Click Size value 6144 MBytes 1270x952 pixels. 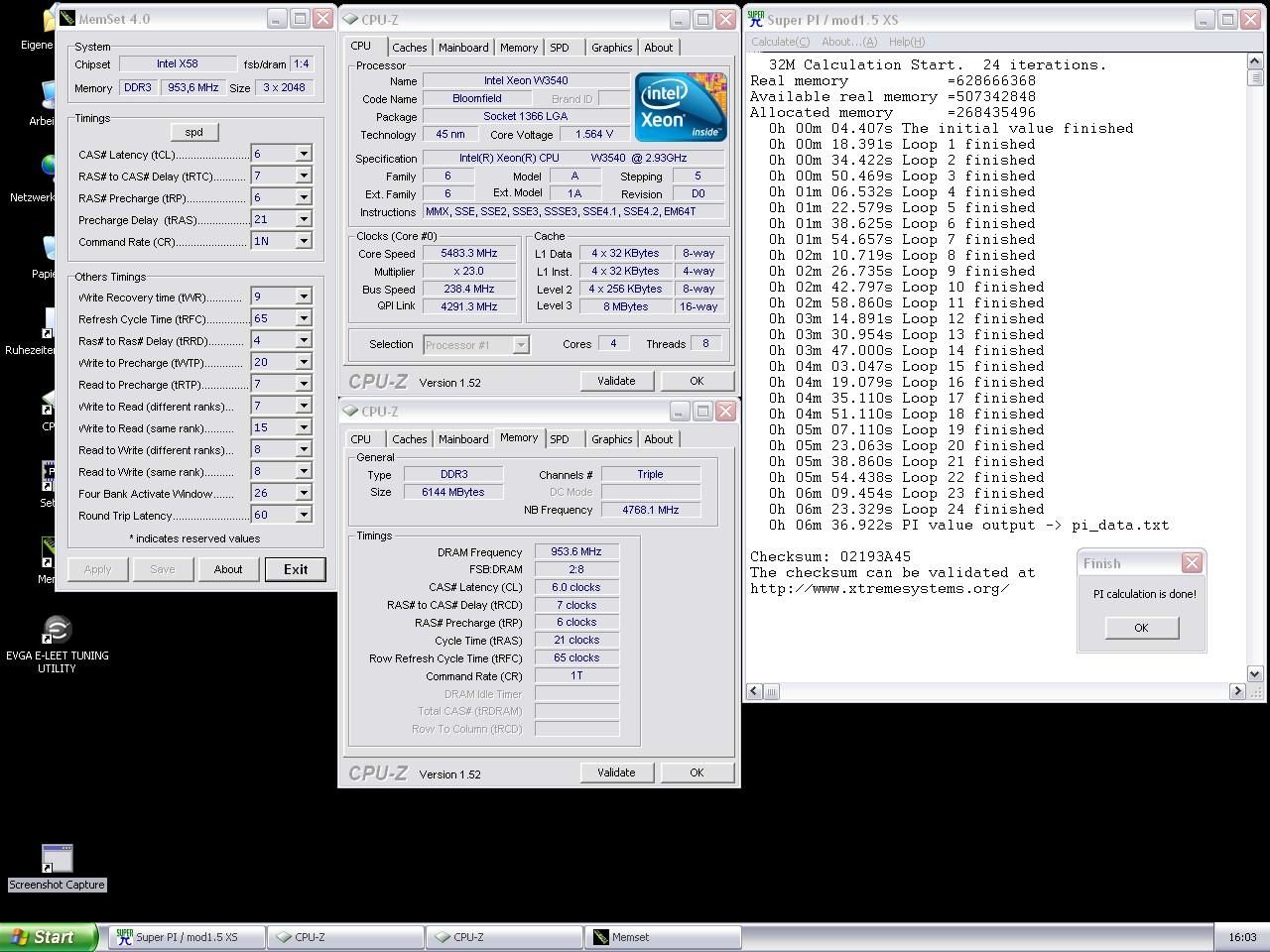(x=454, y=492)
